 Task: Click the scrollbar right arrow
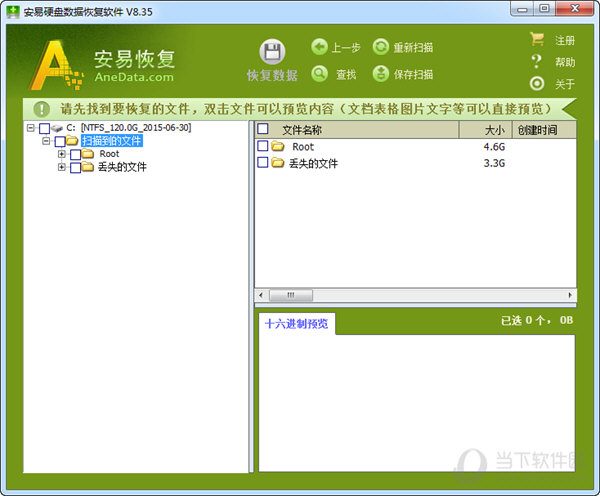(x=570, y=295)
